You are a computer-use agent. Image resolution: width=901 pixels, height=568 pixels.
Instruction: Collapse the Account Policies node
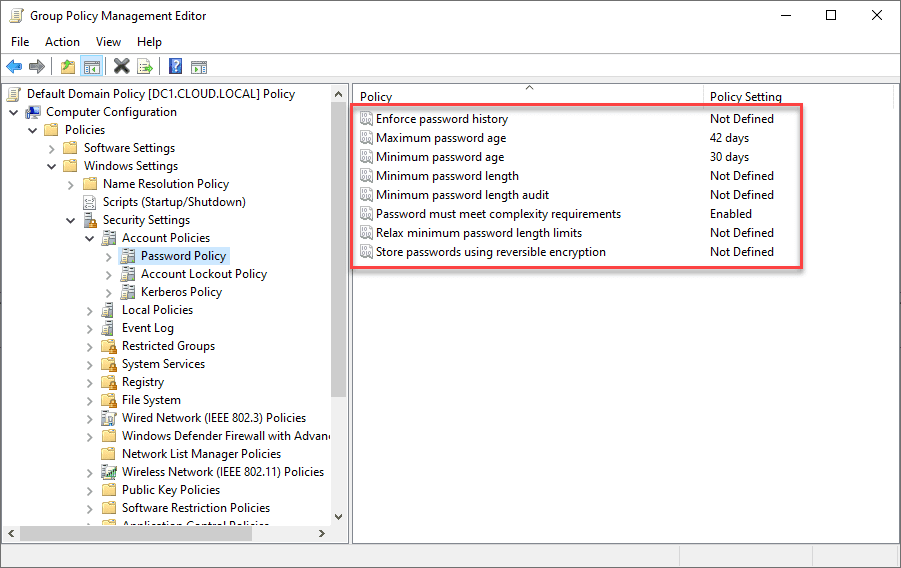click(90, 239)
